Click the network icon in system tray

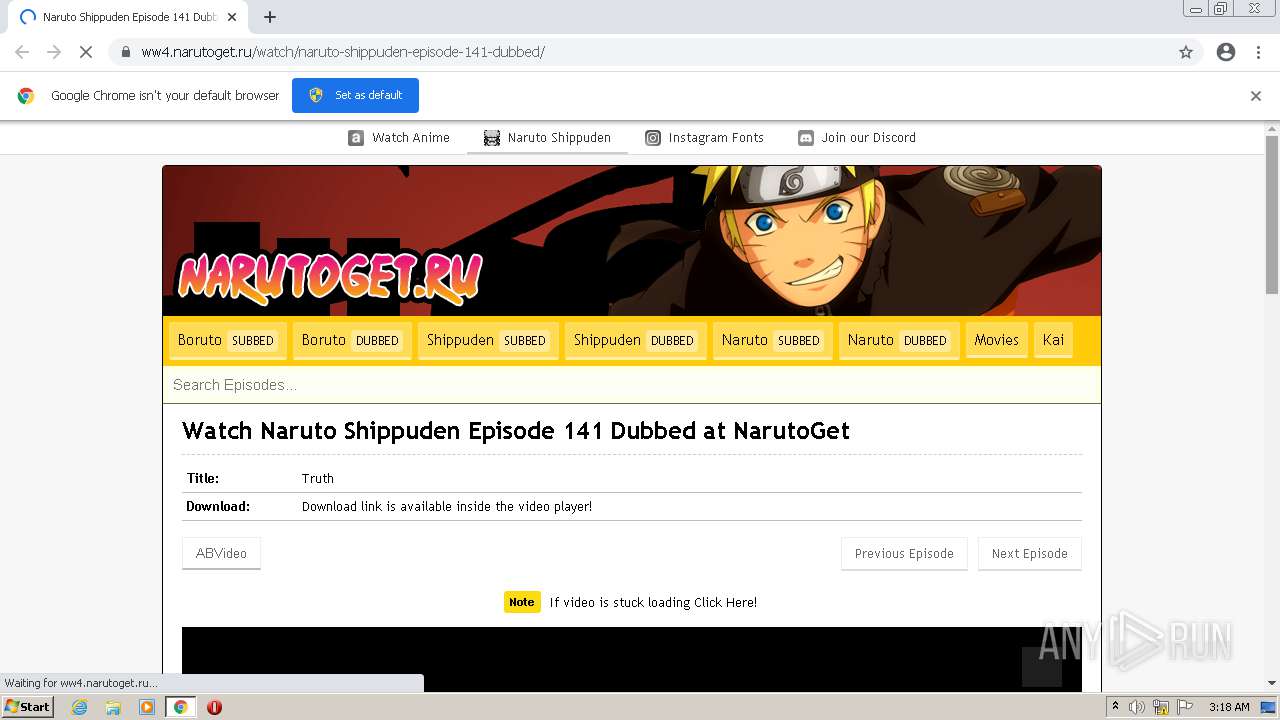[x=1160, y=707]
